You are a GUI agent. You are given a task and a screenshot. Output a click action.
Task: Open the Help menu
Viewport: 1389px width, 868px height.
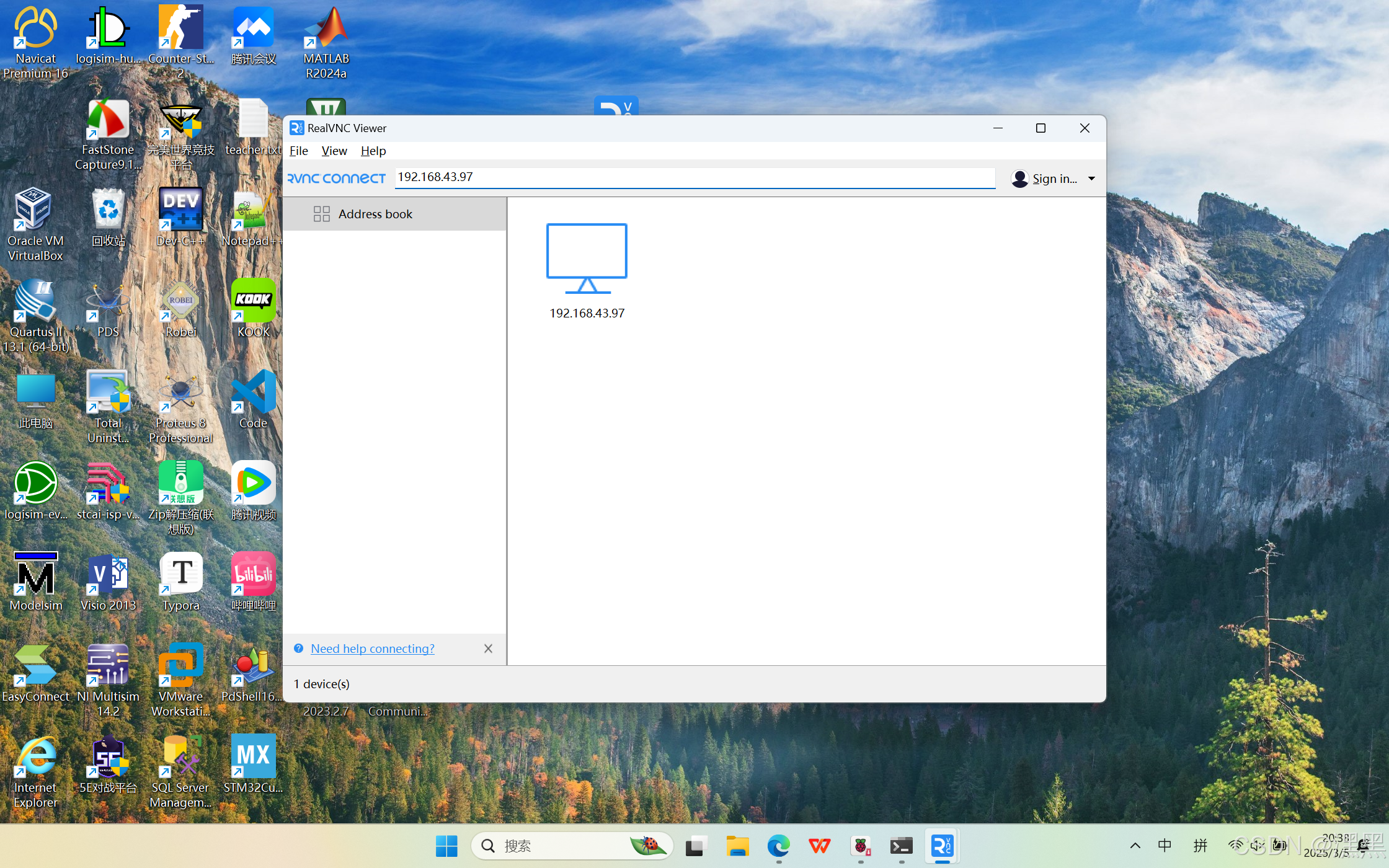click(373, 151)
